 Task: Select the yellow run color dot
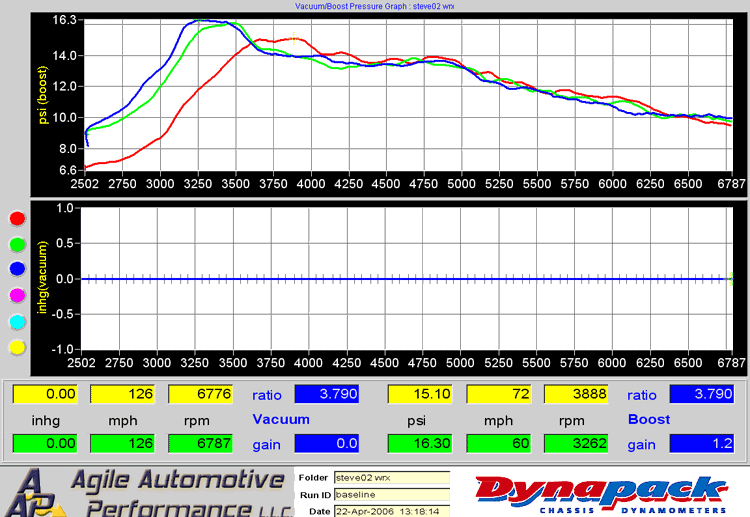pyautogui.click(x=17, y=347)
